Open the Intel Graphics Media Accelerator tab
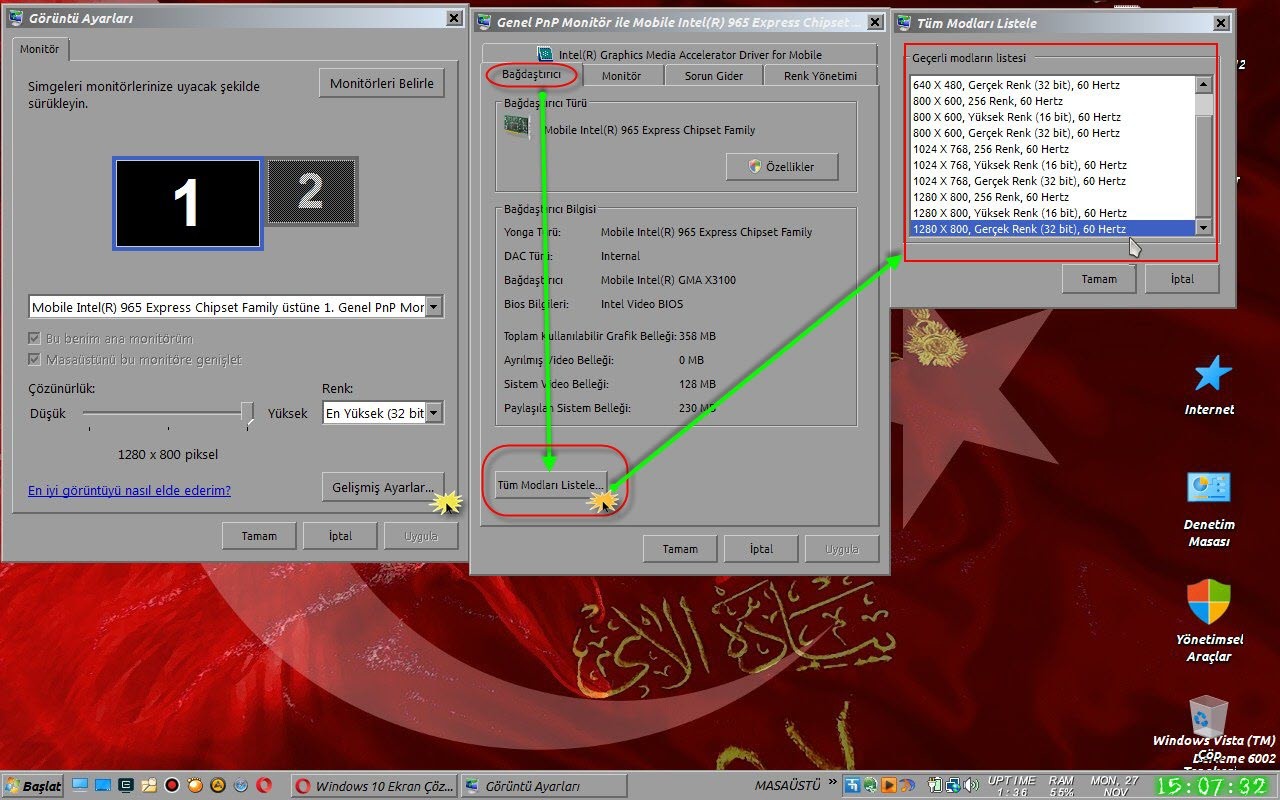 680,55
